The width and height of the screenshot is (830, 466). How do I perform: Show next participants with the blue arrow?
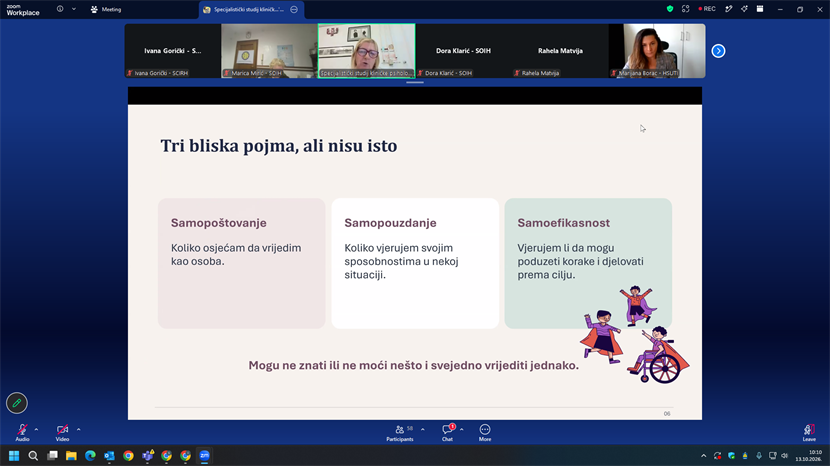point(718,51)
